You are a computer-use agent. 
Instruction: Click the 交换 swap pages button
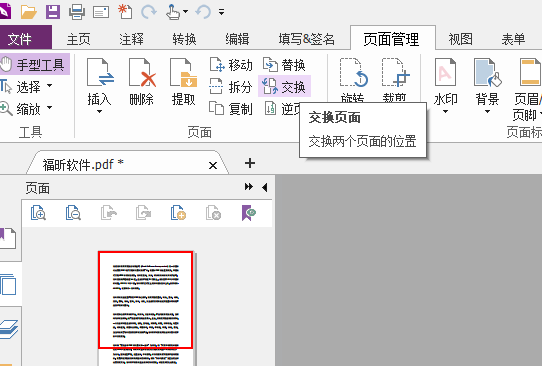tap(284, 86)
